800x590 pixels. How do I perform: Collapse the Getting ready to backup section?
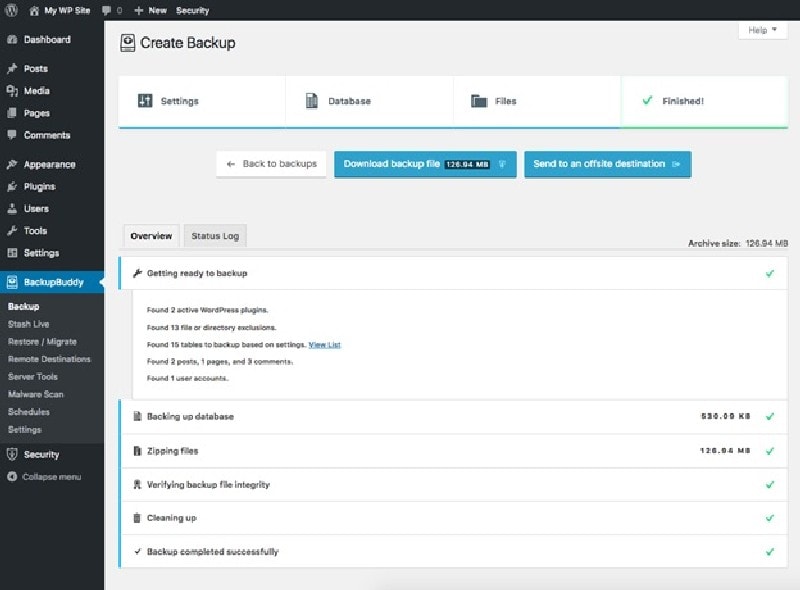454,273
